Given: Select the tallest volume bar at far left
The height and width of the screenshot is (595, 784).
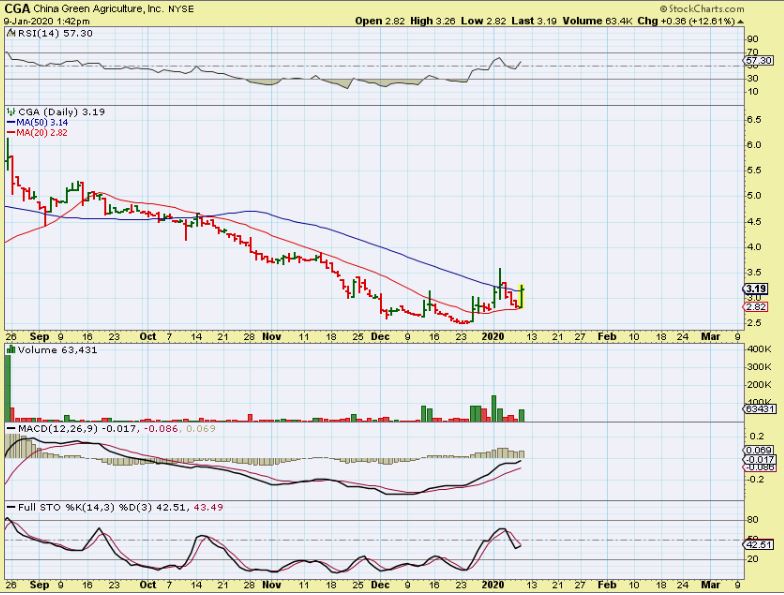Looking at the screenshot, I should 8,387.
